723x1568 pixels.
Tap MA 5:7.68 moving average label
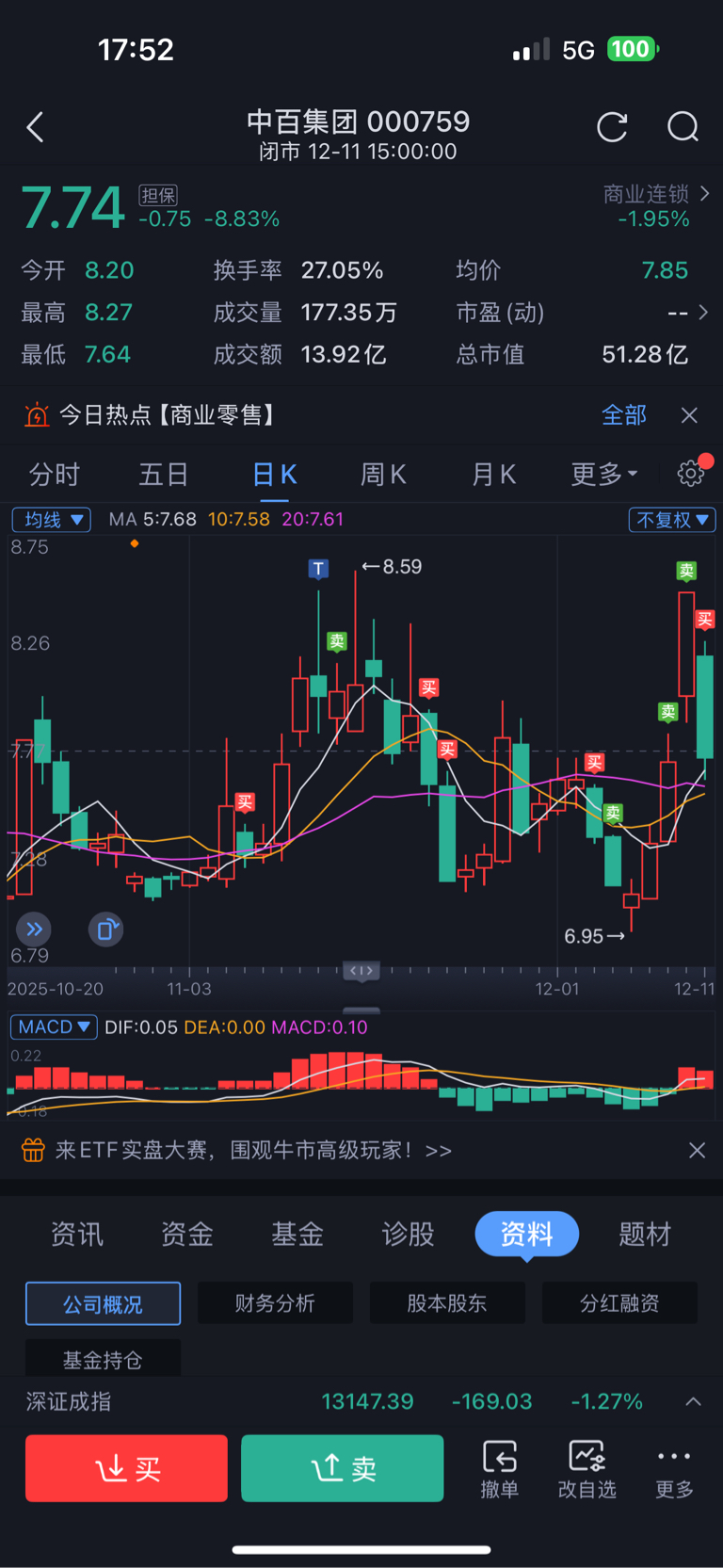click(153, 520)
